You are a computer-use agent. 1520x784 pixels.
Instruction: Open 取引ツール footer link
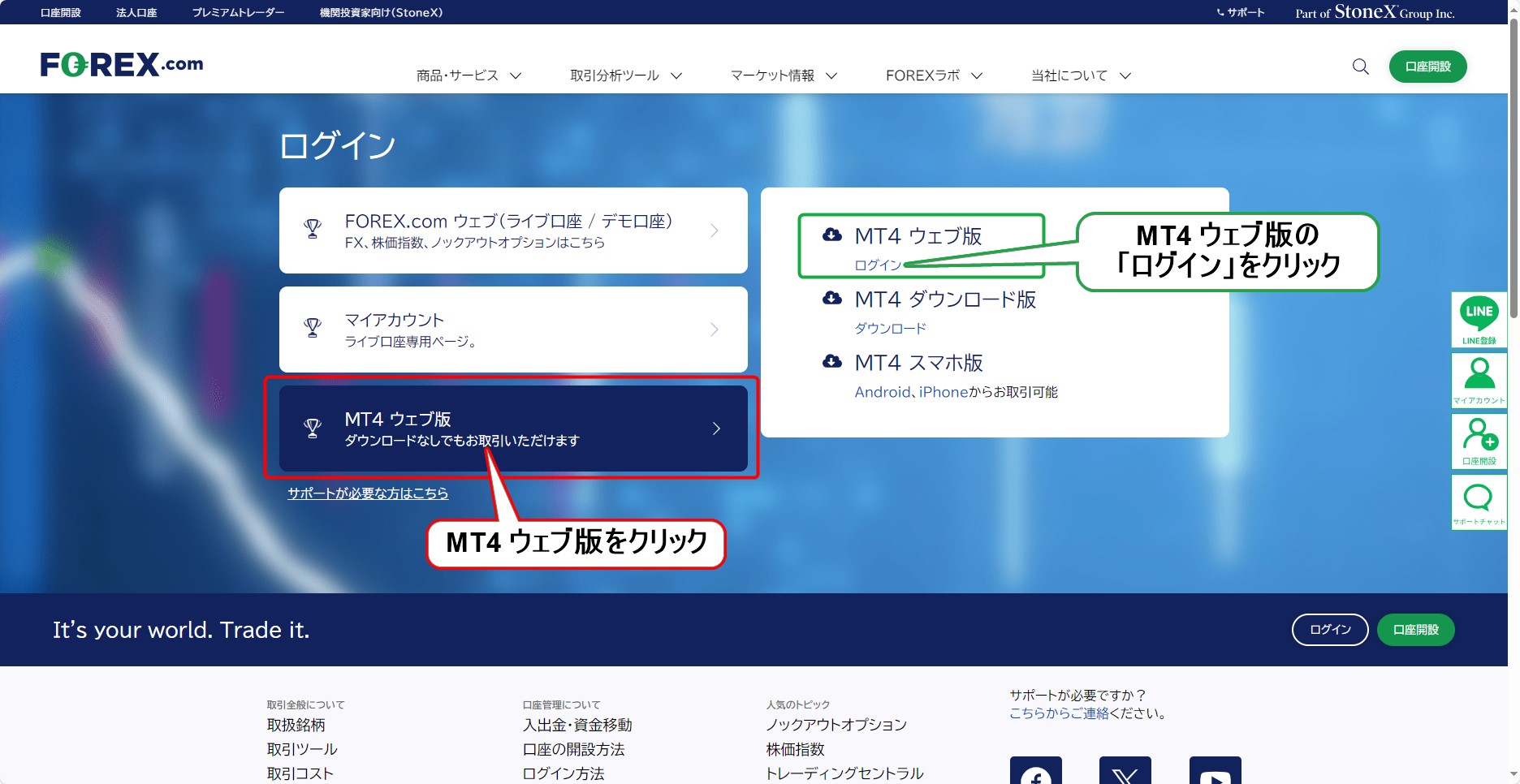[302, 749]
